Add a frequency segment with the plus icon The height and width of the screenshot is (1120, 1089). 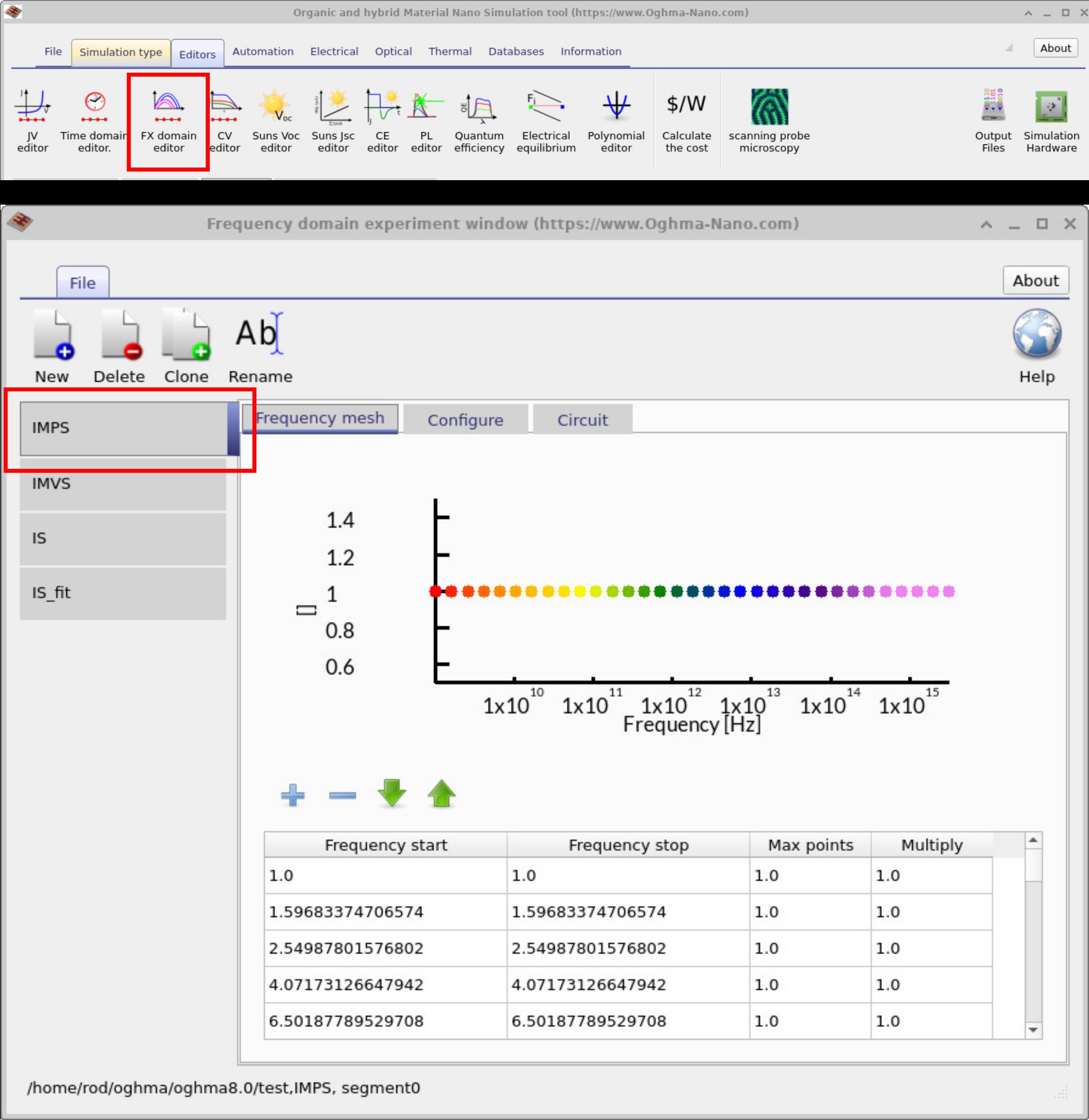tap(292, 794)
